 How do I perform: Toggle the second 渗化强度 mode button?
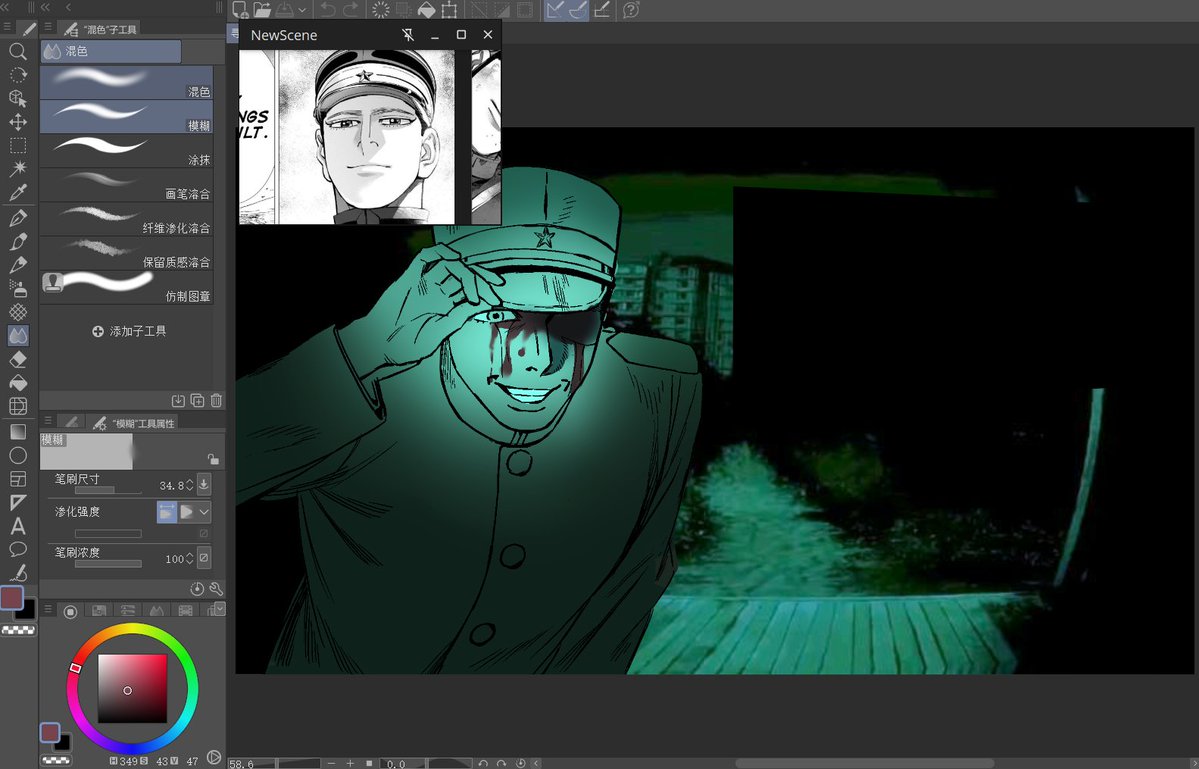point(187,512)
